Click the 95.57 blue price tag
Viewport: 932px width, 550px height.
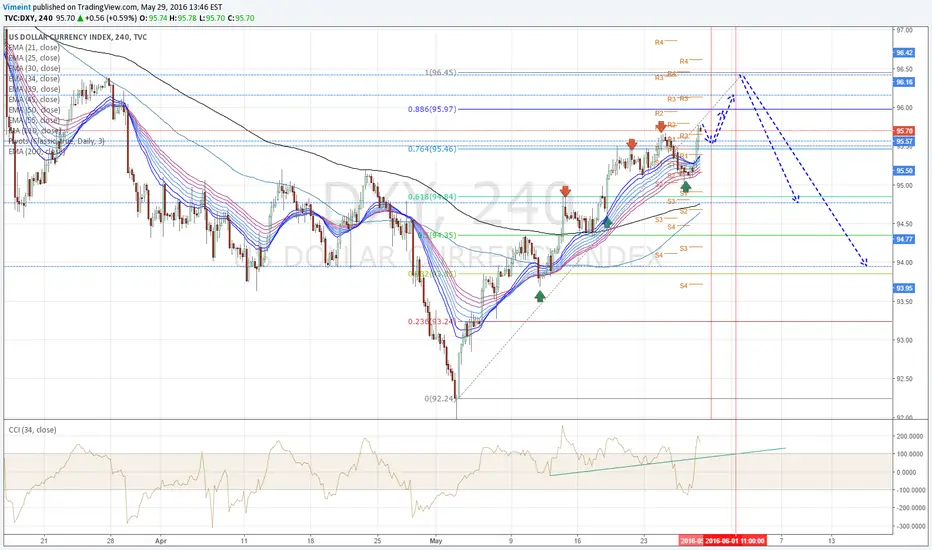point(904,142)
